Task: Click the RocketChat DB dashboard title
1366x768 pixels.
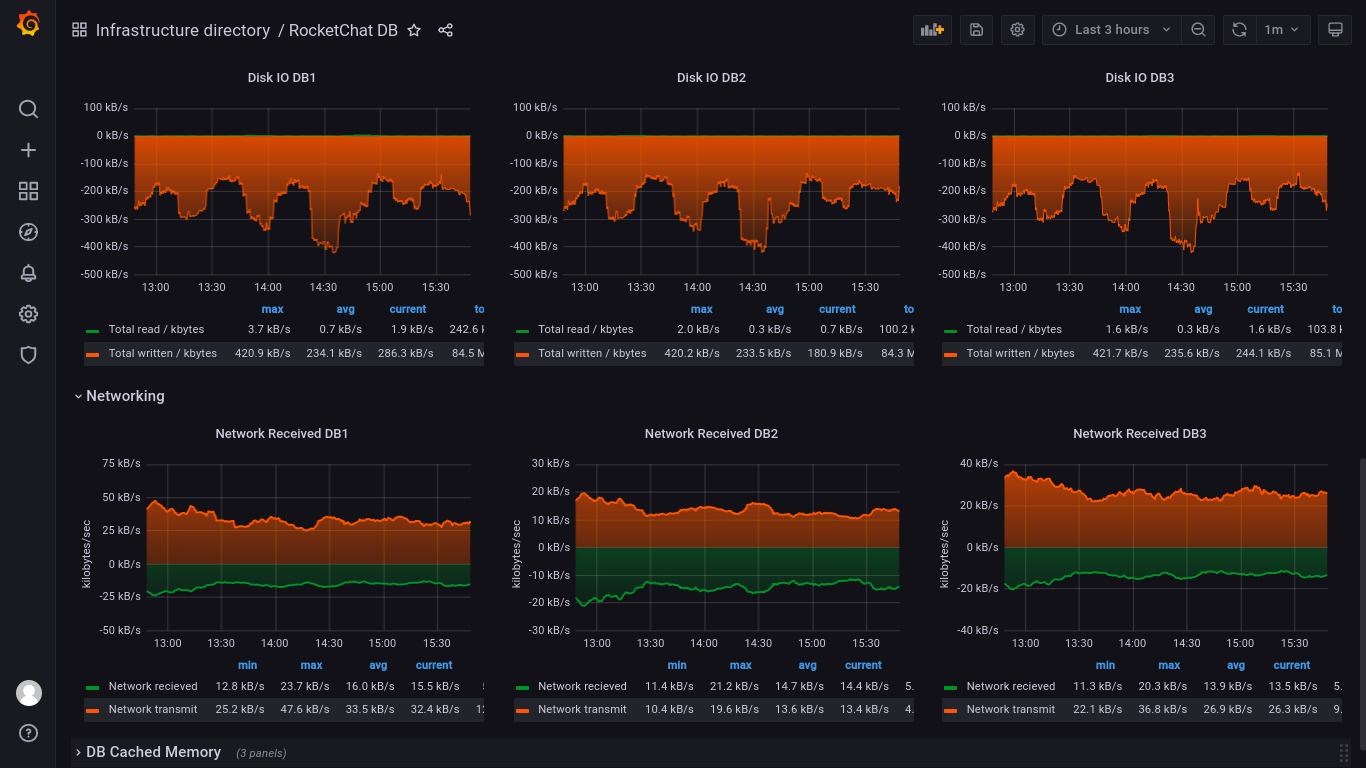Action: tap(343, 30)
